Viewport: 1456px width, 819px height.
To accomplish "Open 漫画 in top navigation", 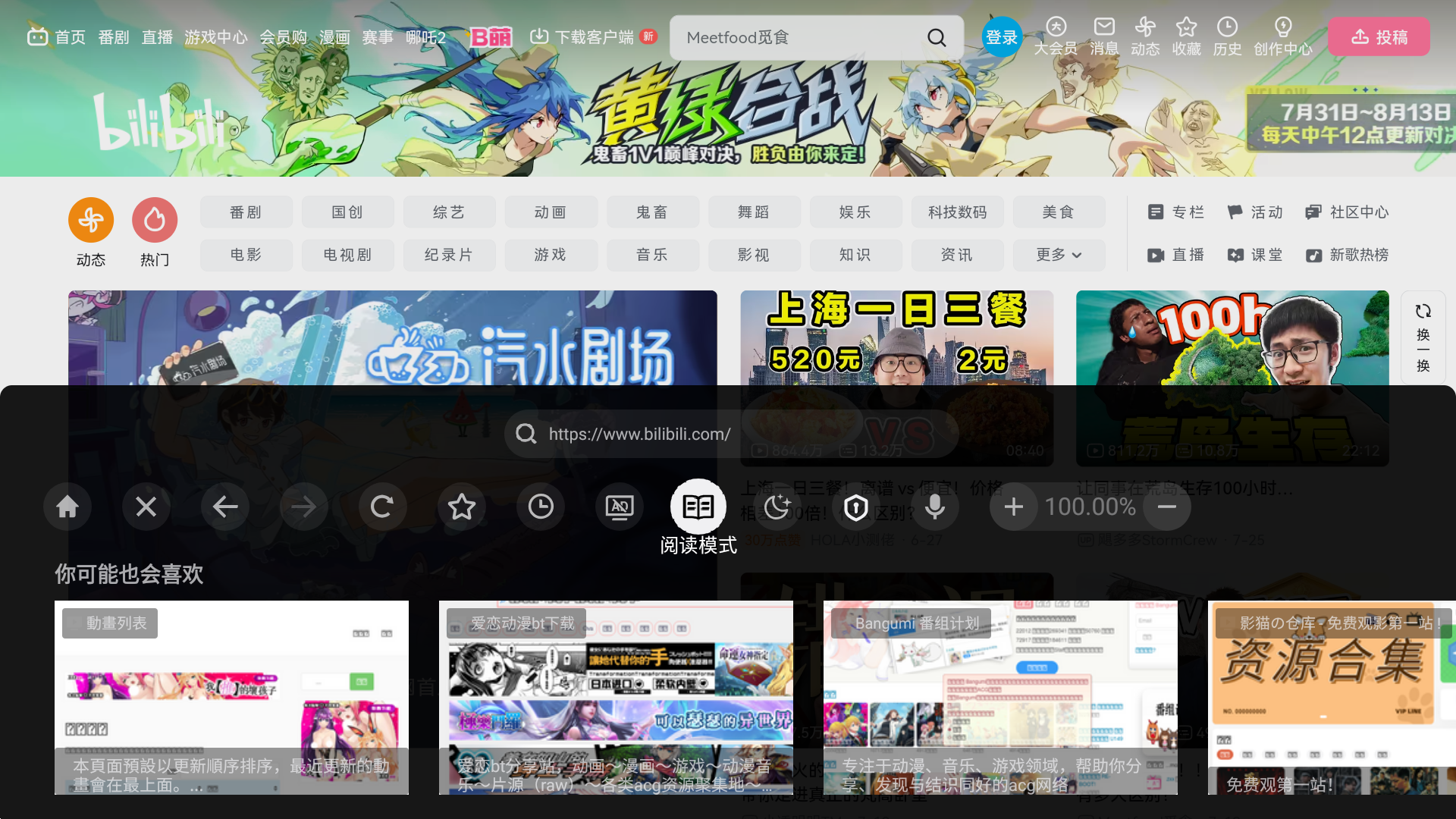I will 334,37.
